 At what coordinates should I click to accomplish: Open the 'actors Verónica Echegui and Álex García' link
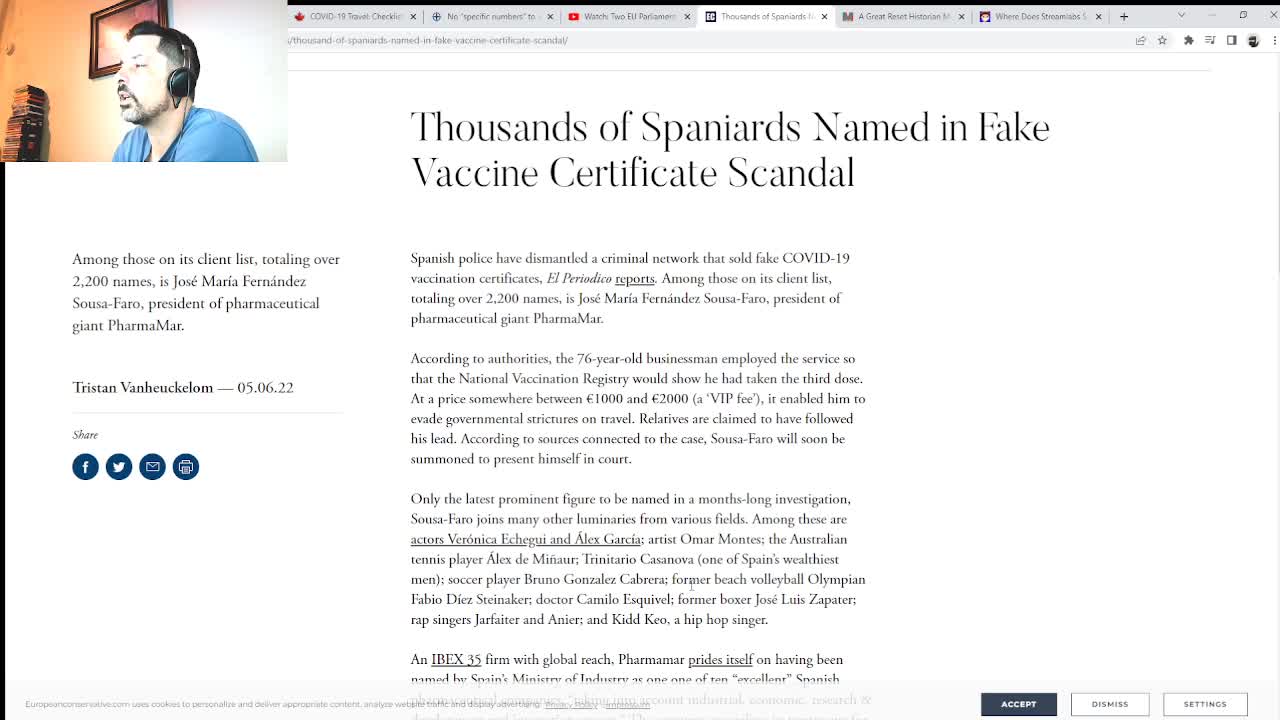click(x=525, y=539)
